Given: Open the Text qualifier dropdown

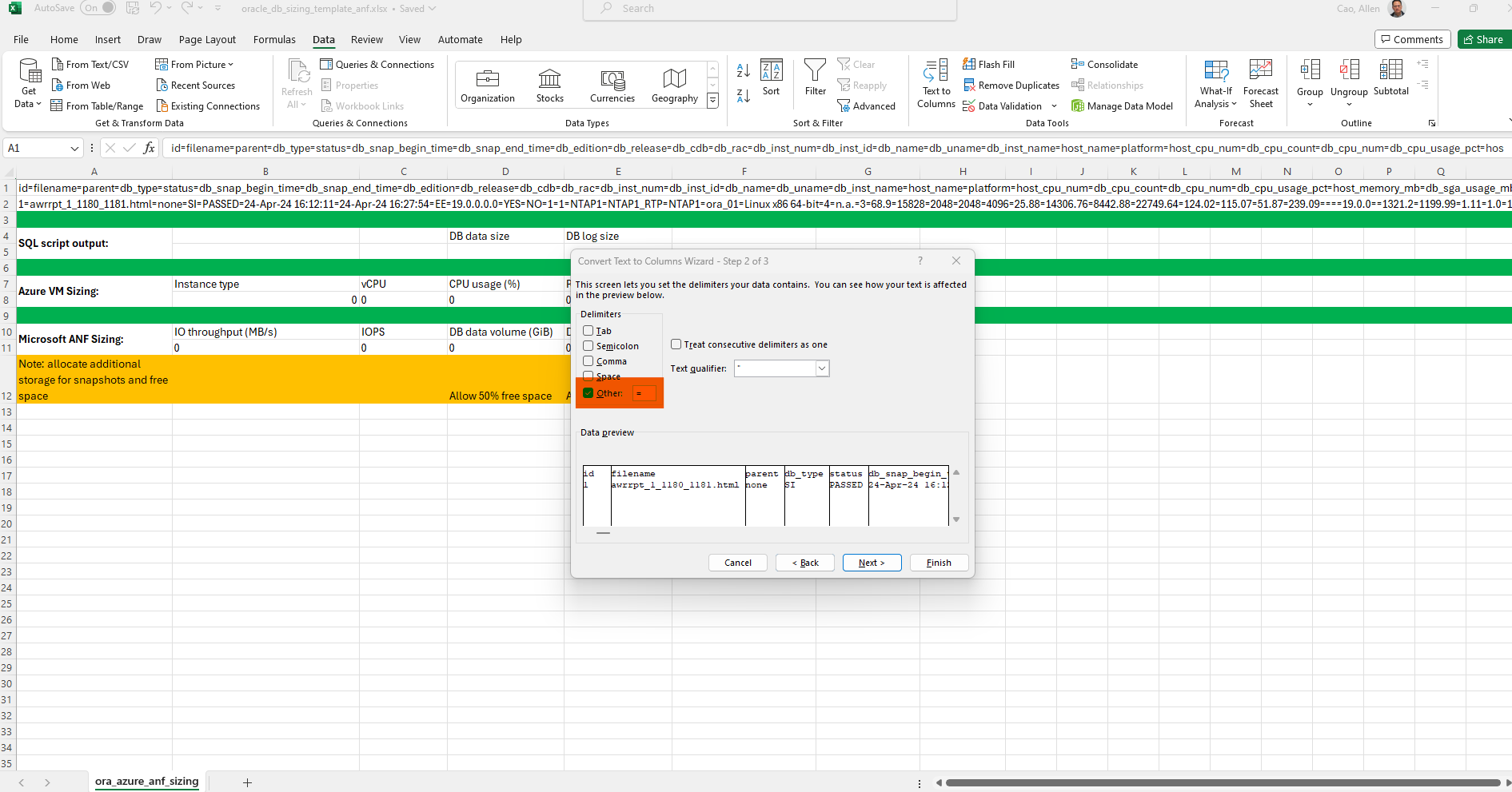Looking at the screenshot, I should 822,368.
